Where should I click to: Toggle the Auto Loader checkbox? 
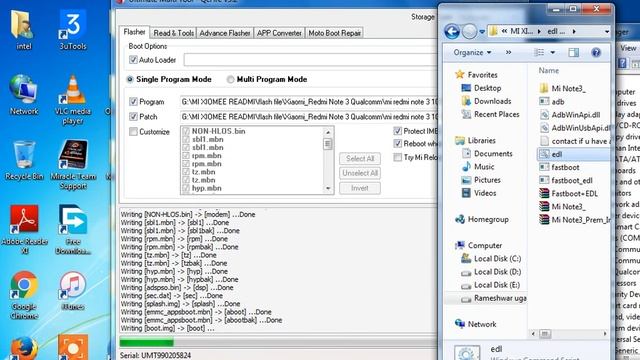coord(133,60)
